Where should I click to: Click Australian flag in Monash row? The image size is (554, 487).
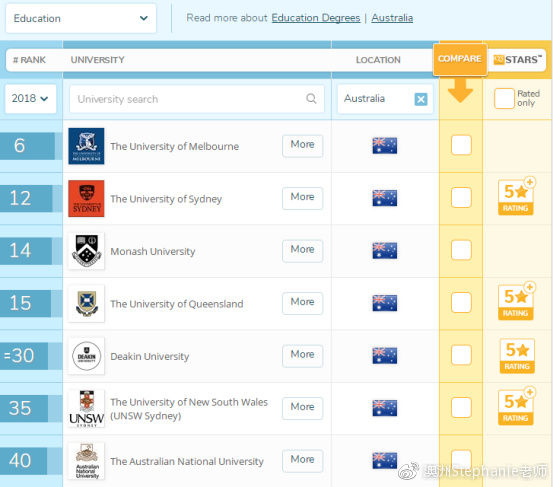tap(384, 250)
